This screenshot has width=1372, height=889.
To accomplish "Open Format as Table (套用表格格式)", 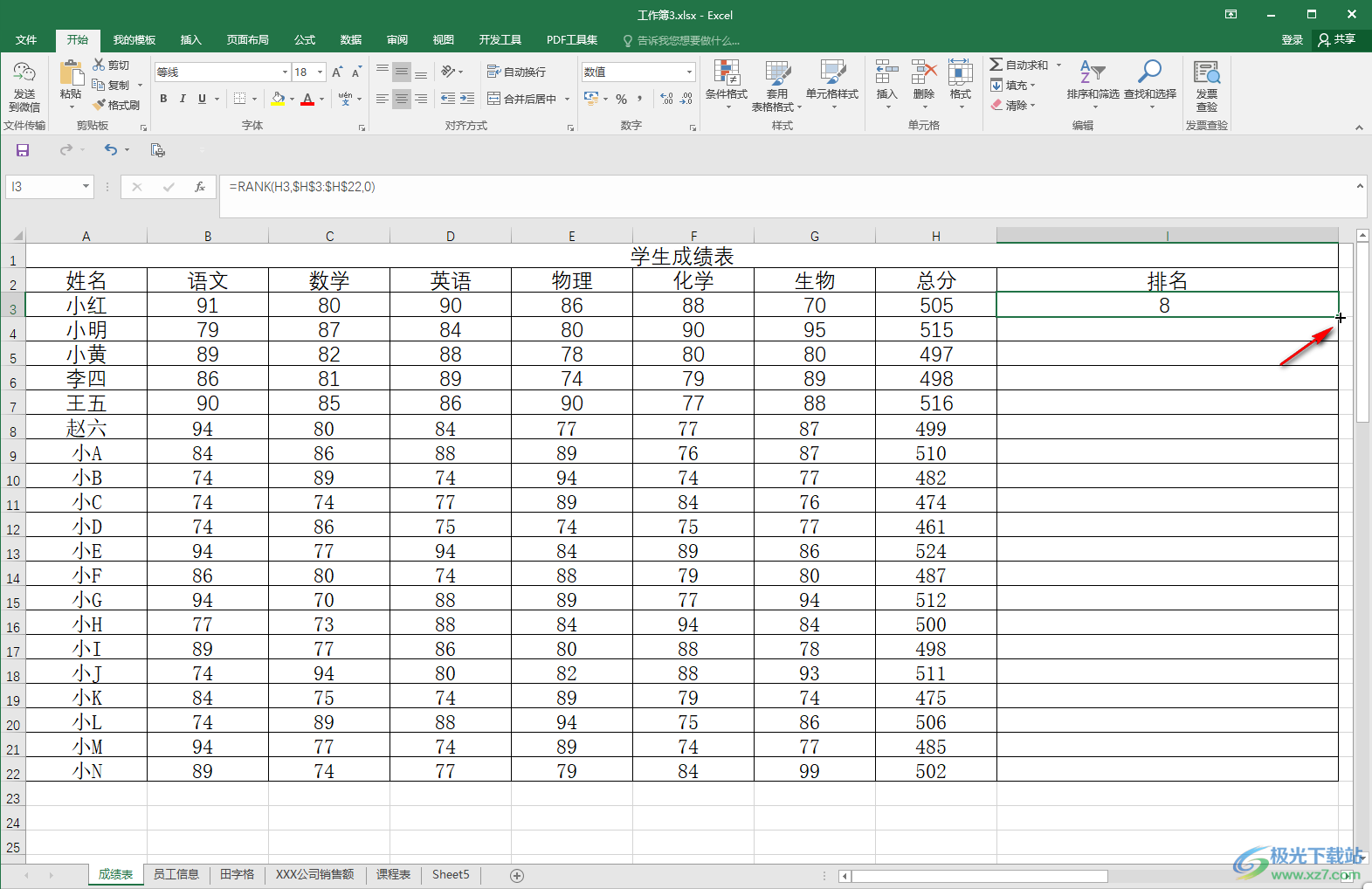I will [x=776, y=85].
